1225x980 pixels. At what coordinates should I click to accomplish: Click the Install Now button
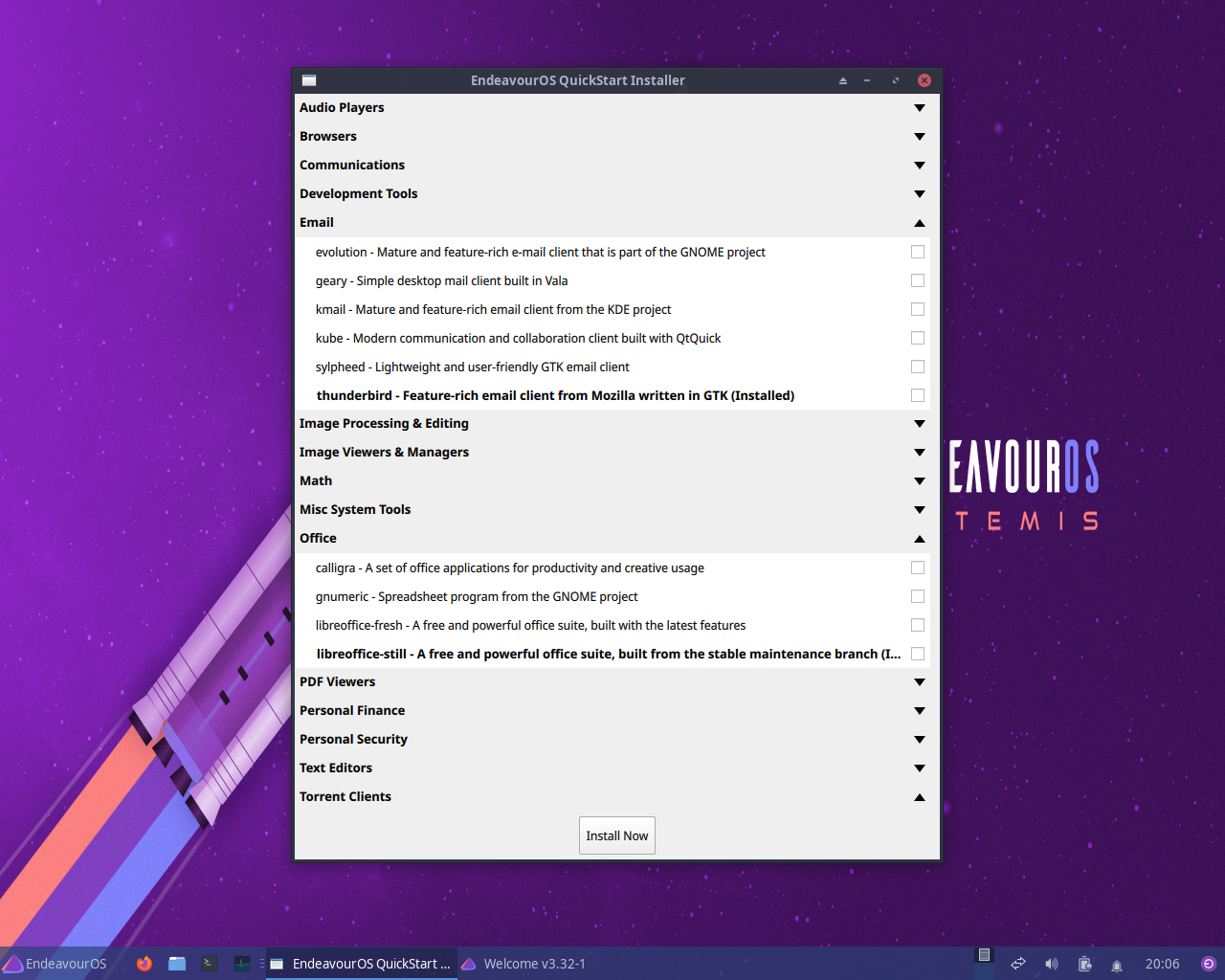(617, 835)
